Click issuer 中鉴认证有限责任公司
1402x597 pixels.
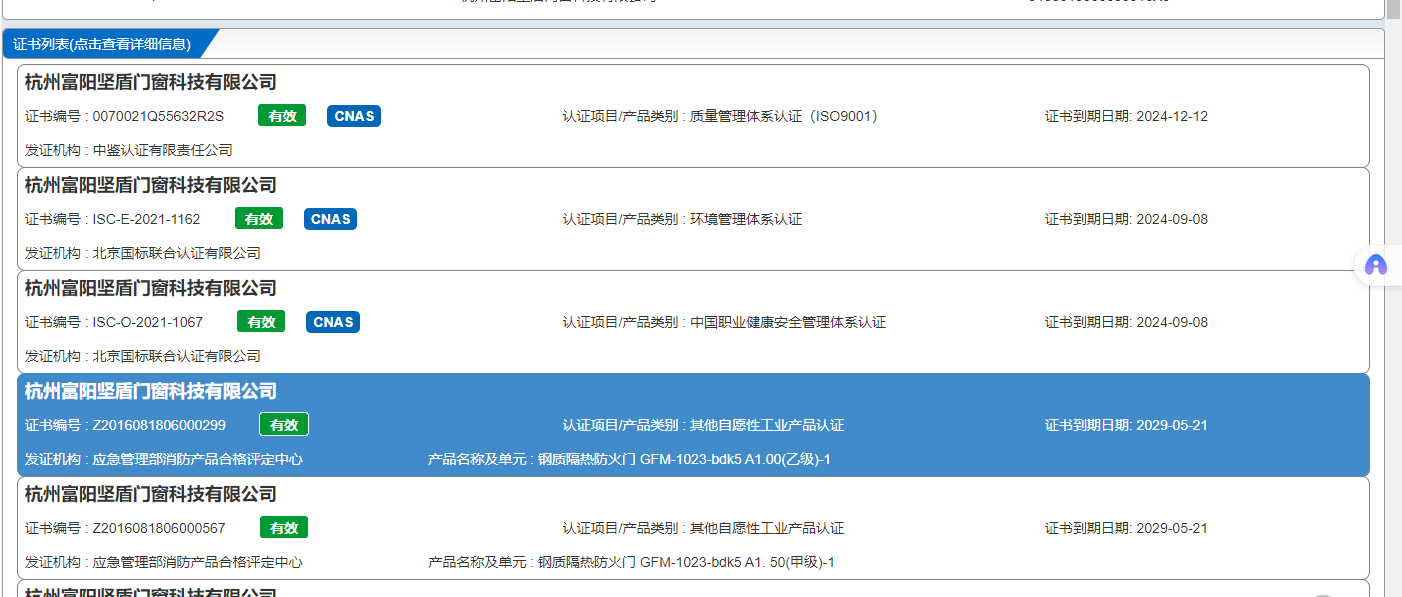163,150
